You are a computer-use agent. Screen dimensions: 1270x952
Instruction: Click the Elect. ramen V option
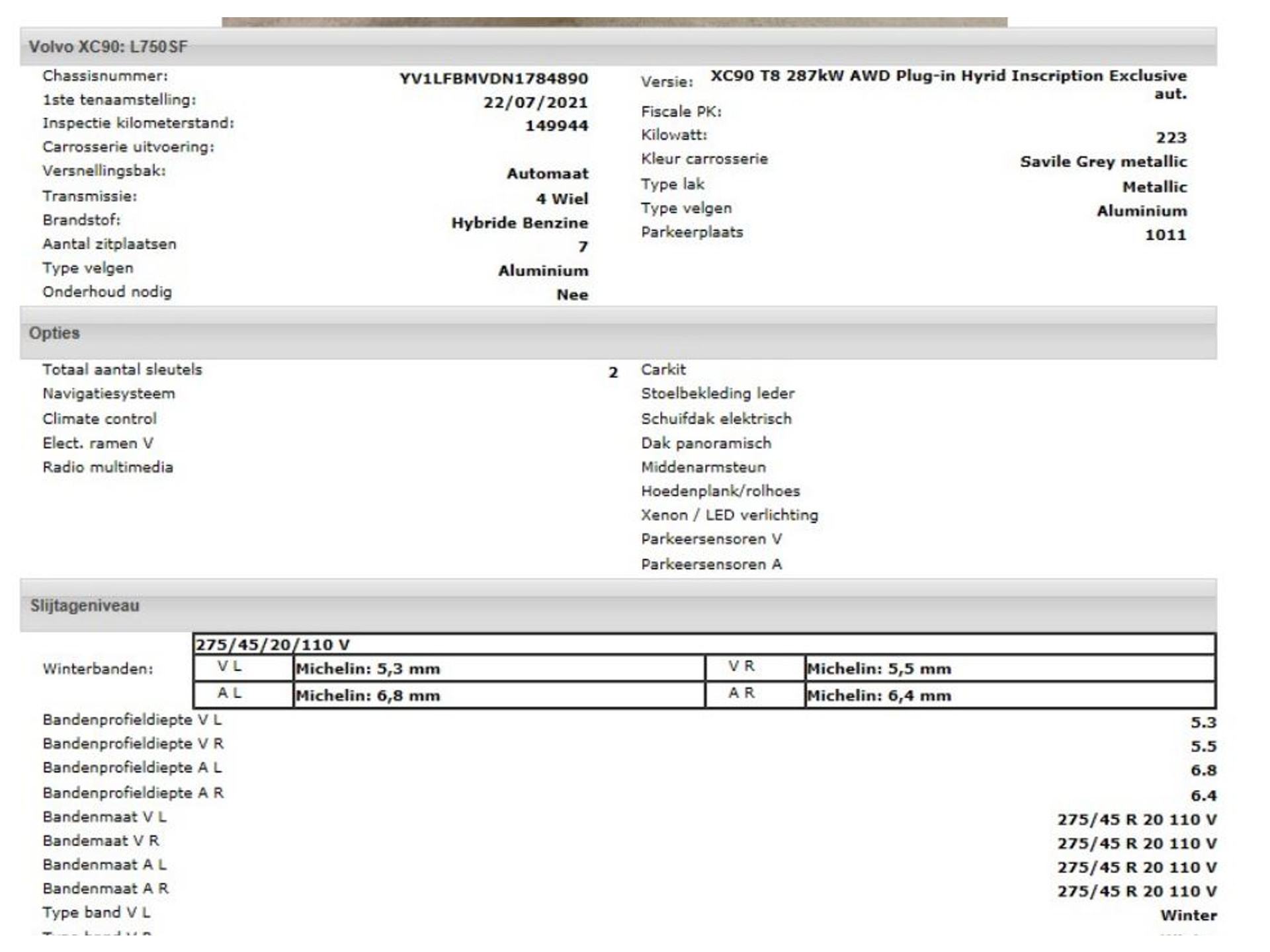[98, 444]
